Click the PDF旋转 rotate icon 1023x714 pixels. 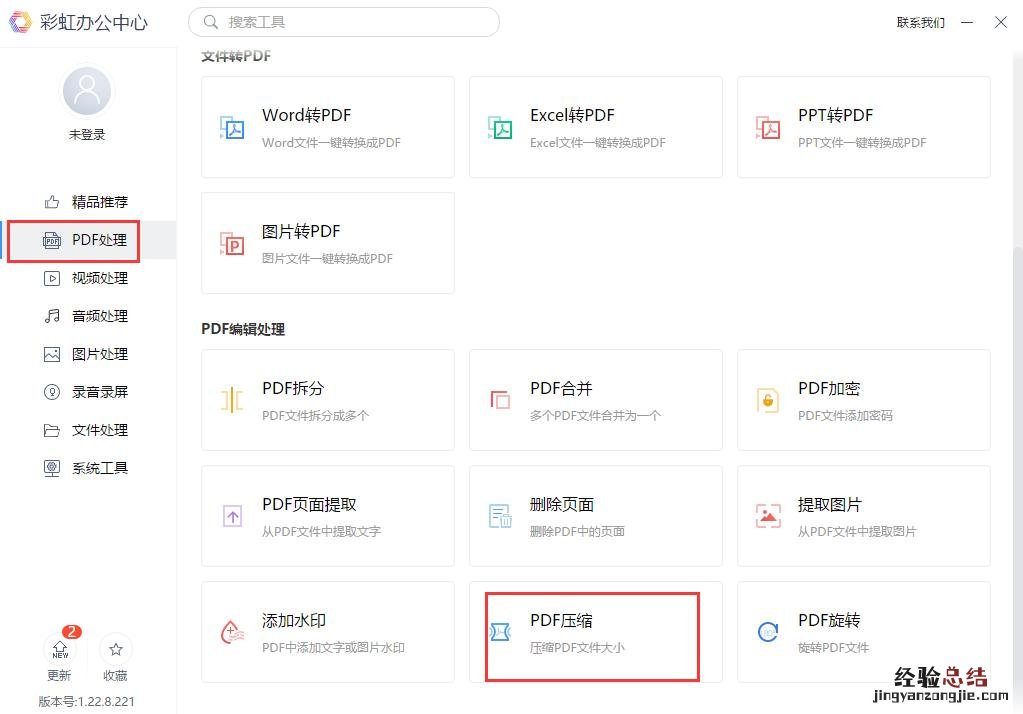[768, 632]
